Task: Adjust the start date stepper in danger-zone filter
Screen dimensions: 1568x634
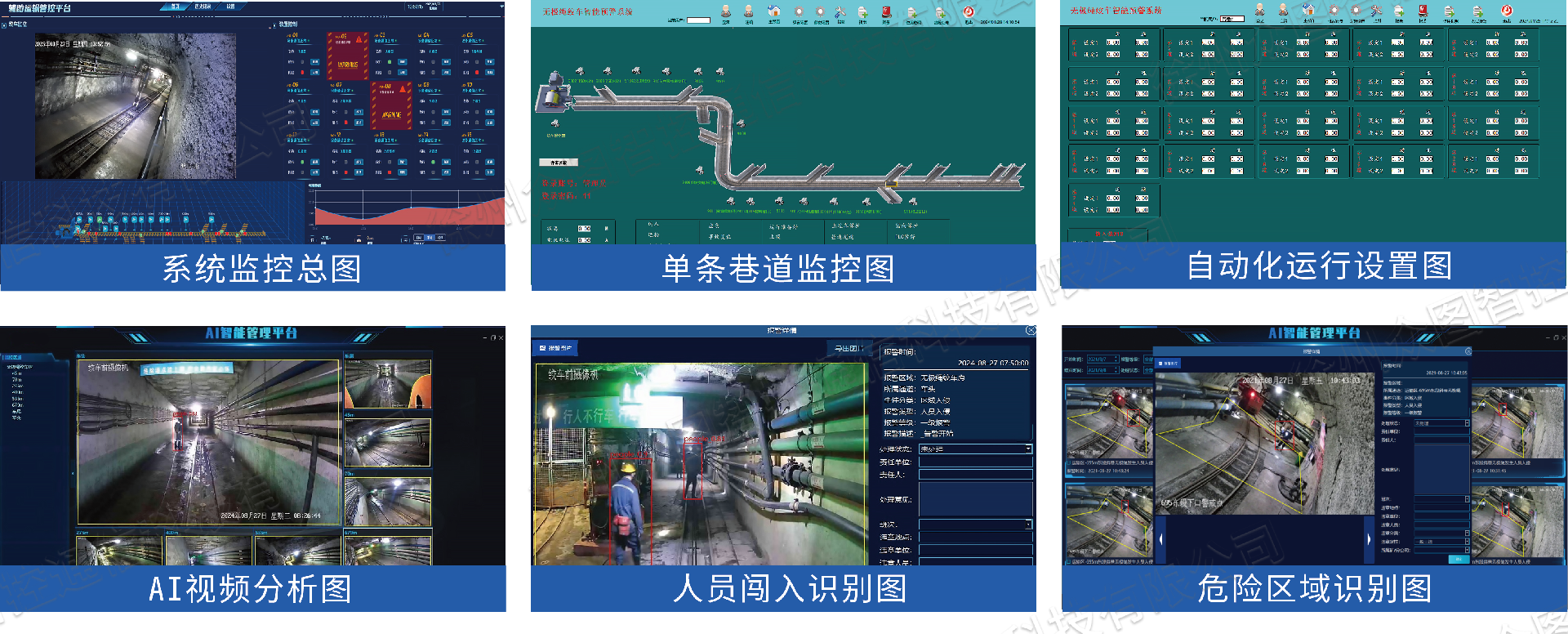Action: [x=1116, y=359]
